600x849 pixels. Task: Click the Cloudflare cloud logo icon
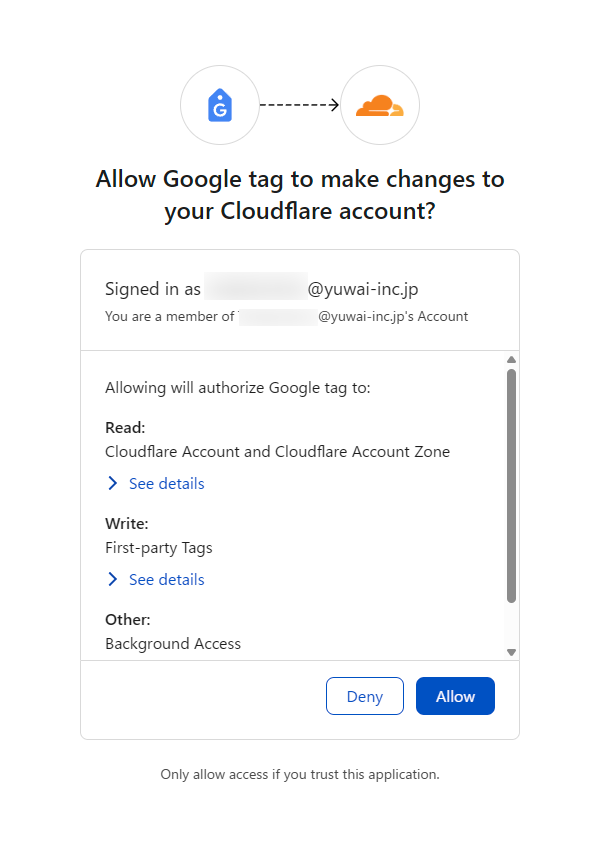[x=380, y=106]
